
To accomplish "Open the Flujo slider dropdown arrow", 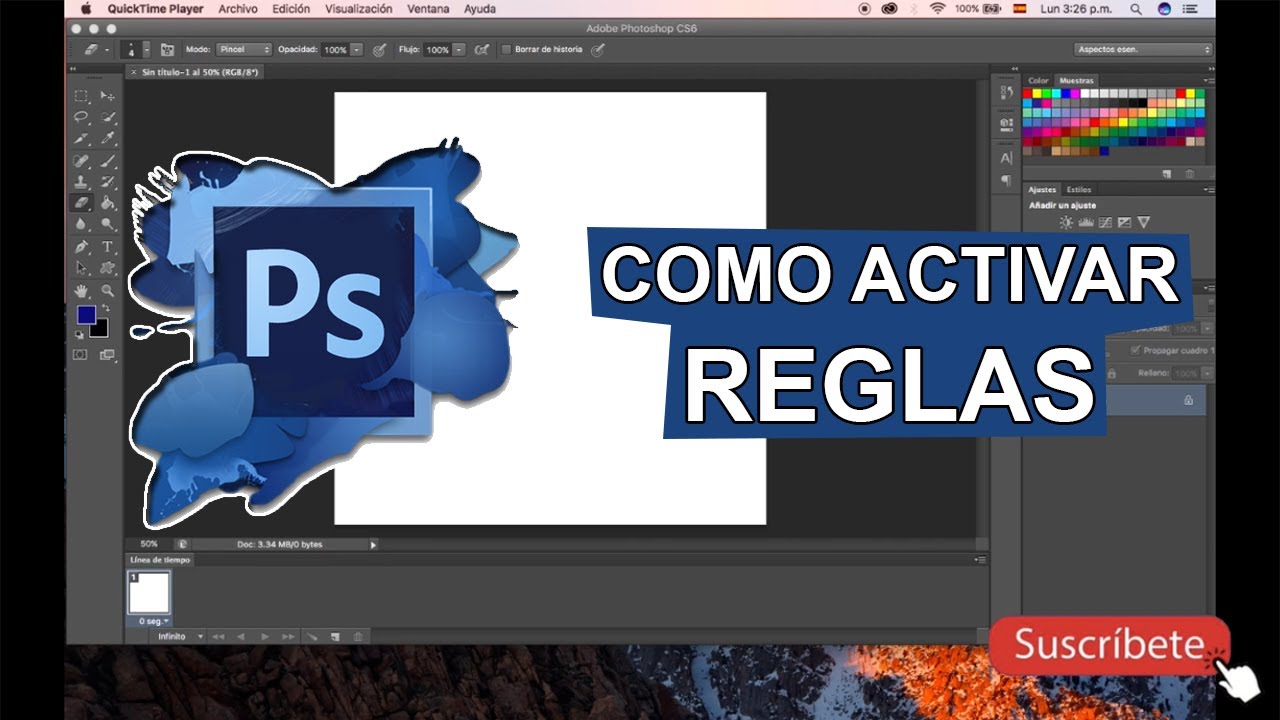I will point(459,49).
